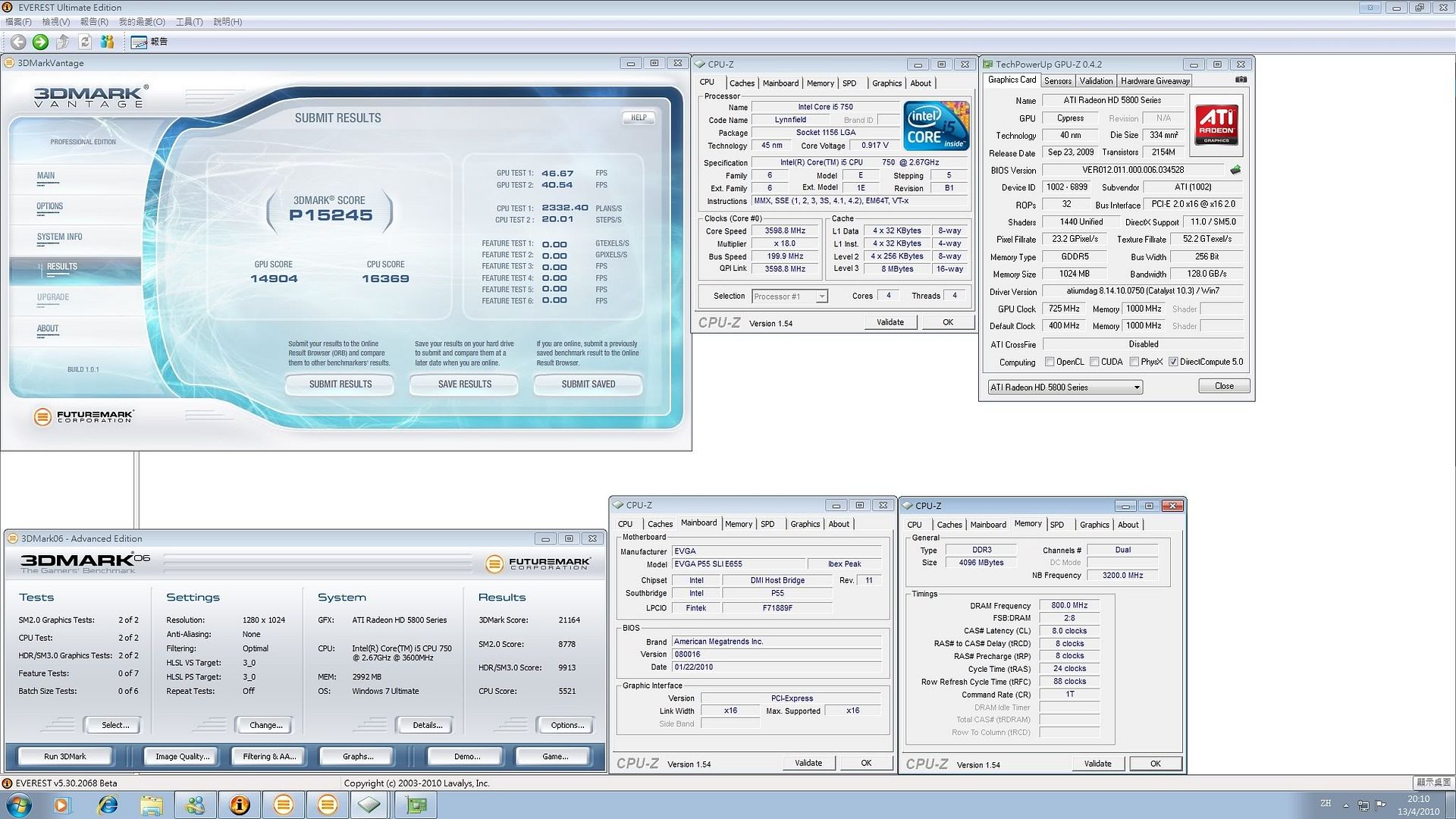Image resolution: width=1456 pixels, height=819 pixels.
Task: Click the refresh icon in EVEREST toolbar
Action: pos(85,42)
